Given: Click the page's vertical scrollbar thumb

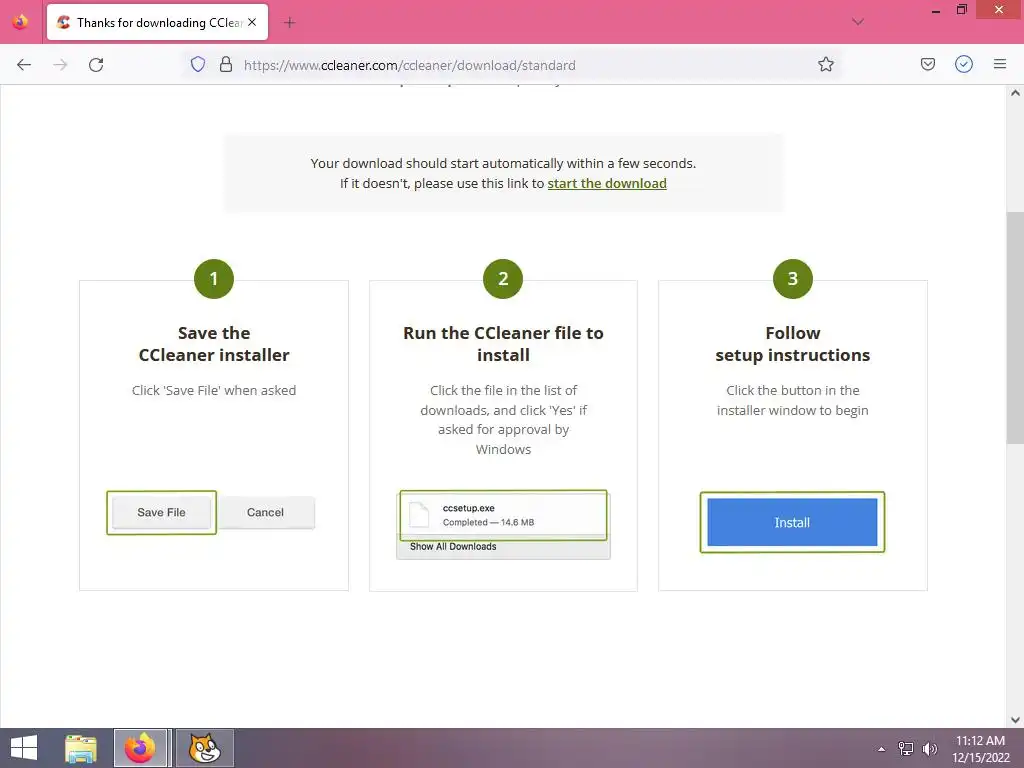Looking at the screenshot, I should (1014, 328).
